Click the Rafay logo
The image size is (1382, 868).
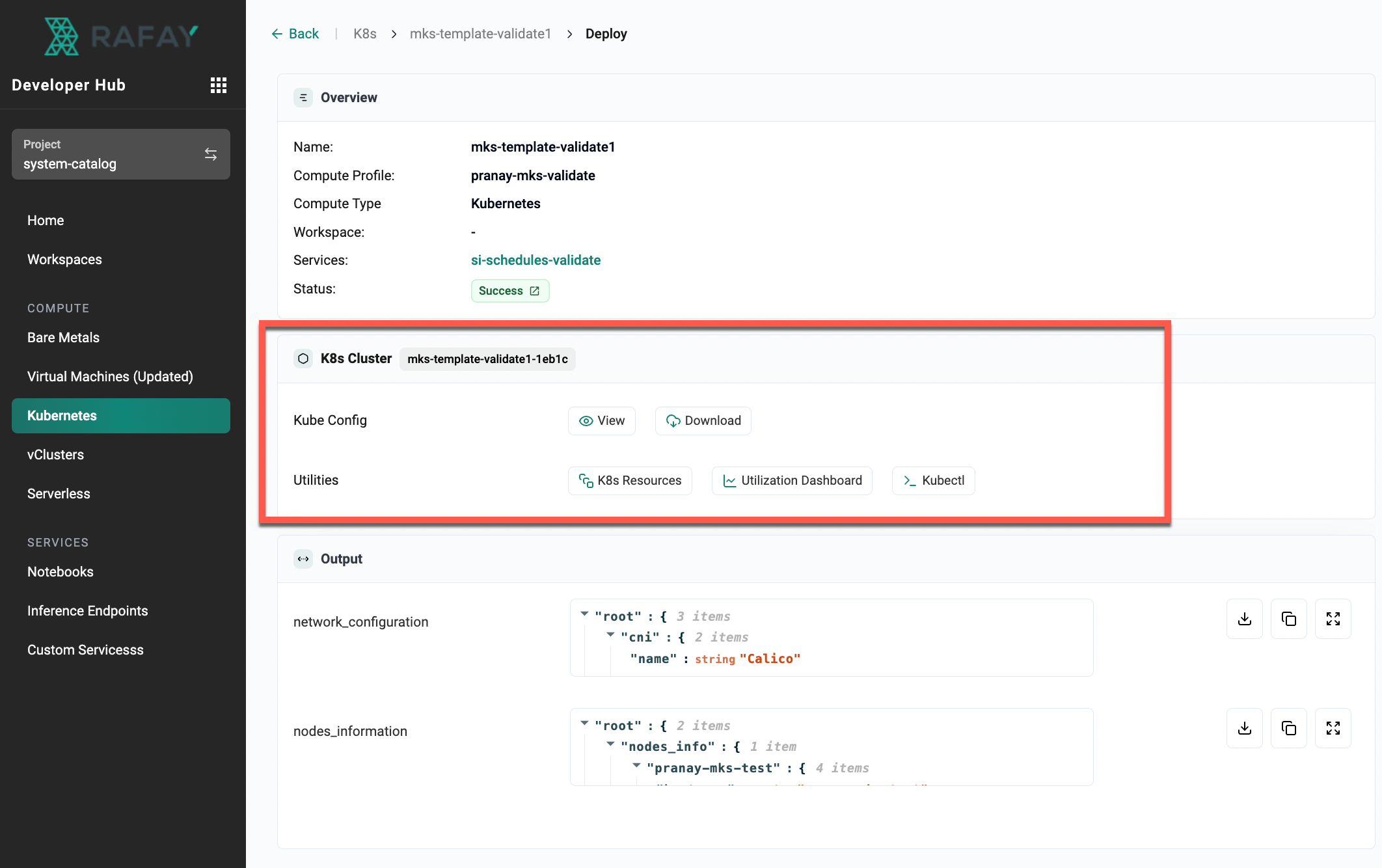(x=121, y=36)
